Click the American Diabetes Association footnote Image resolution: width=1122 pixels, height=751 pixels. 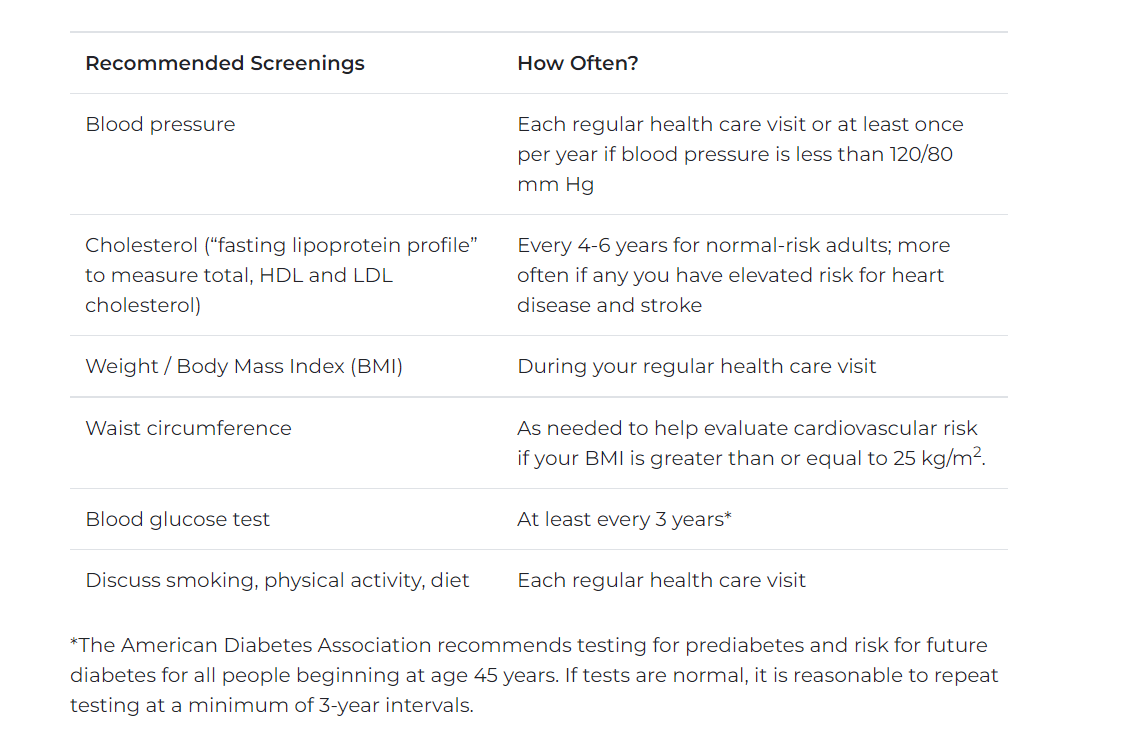click(534, 675)
